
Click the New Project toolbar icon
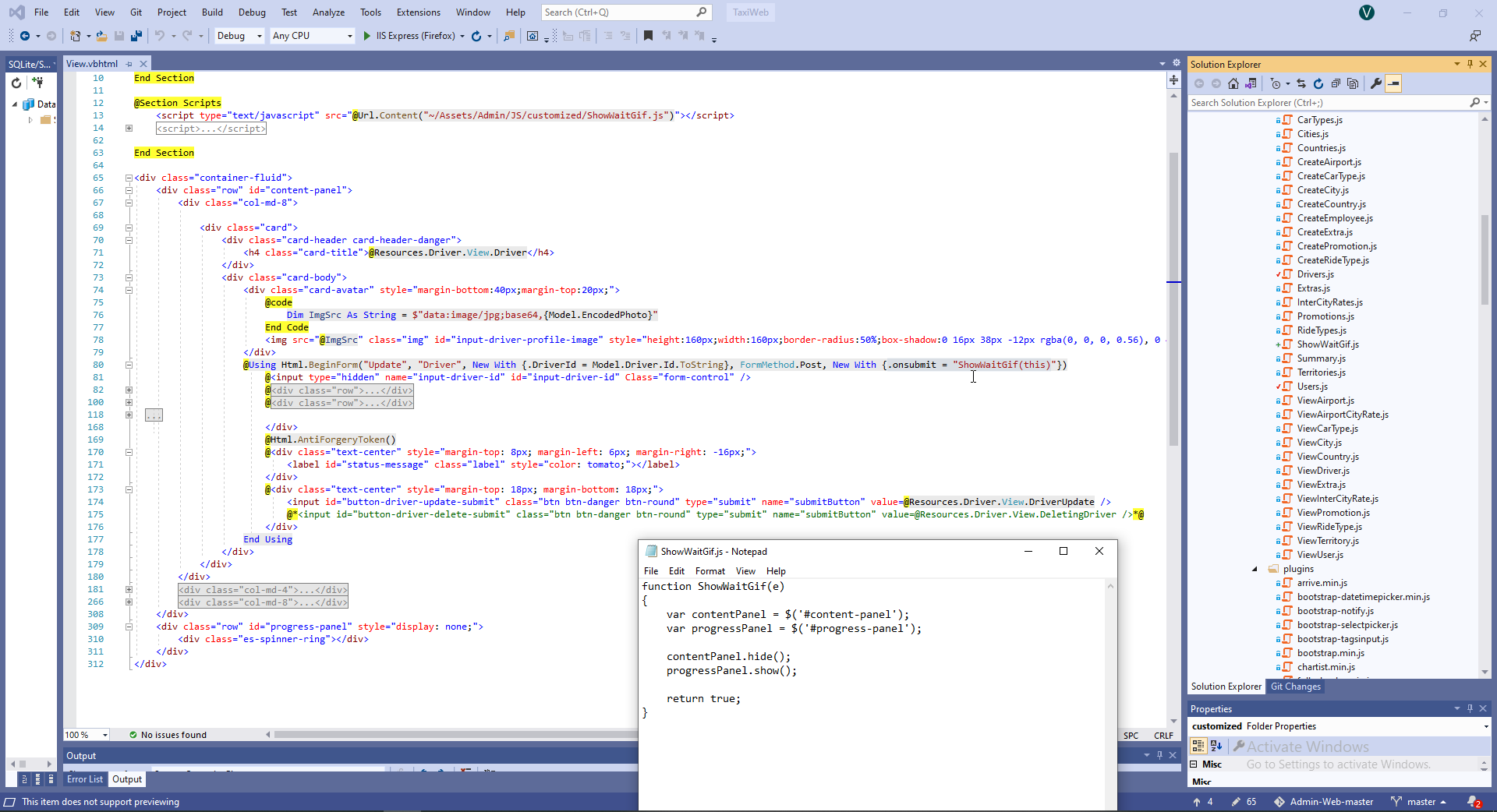click(x=75, y=36)
